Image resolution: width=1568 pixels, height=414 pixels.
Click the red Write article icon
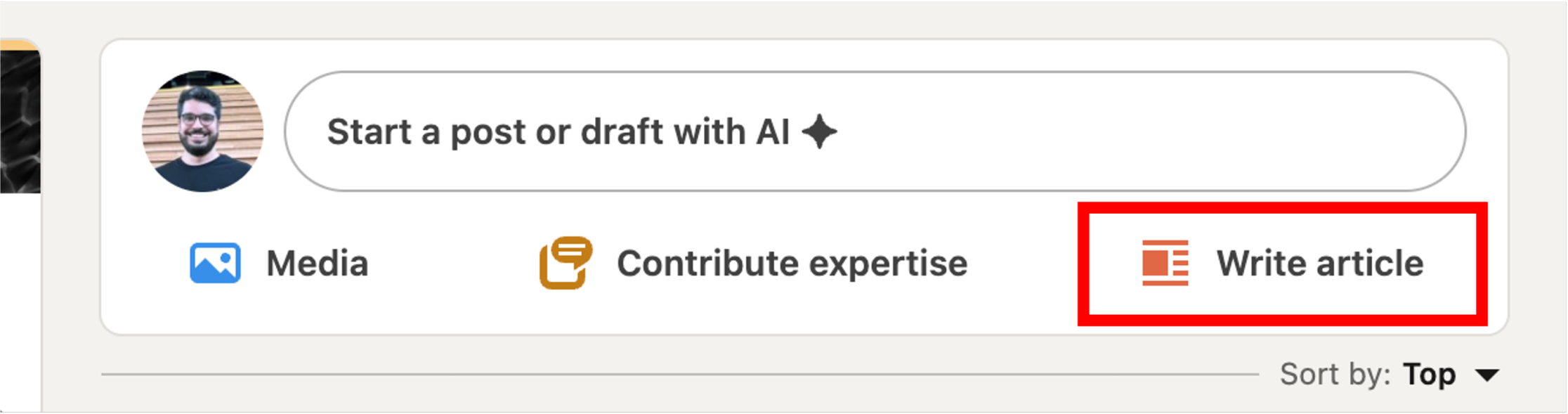point(1165,263)
